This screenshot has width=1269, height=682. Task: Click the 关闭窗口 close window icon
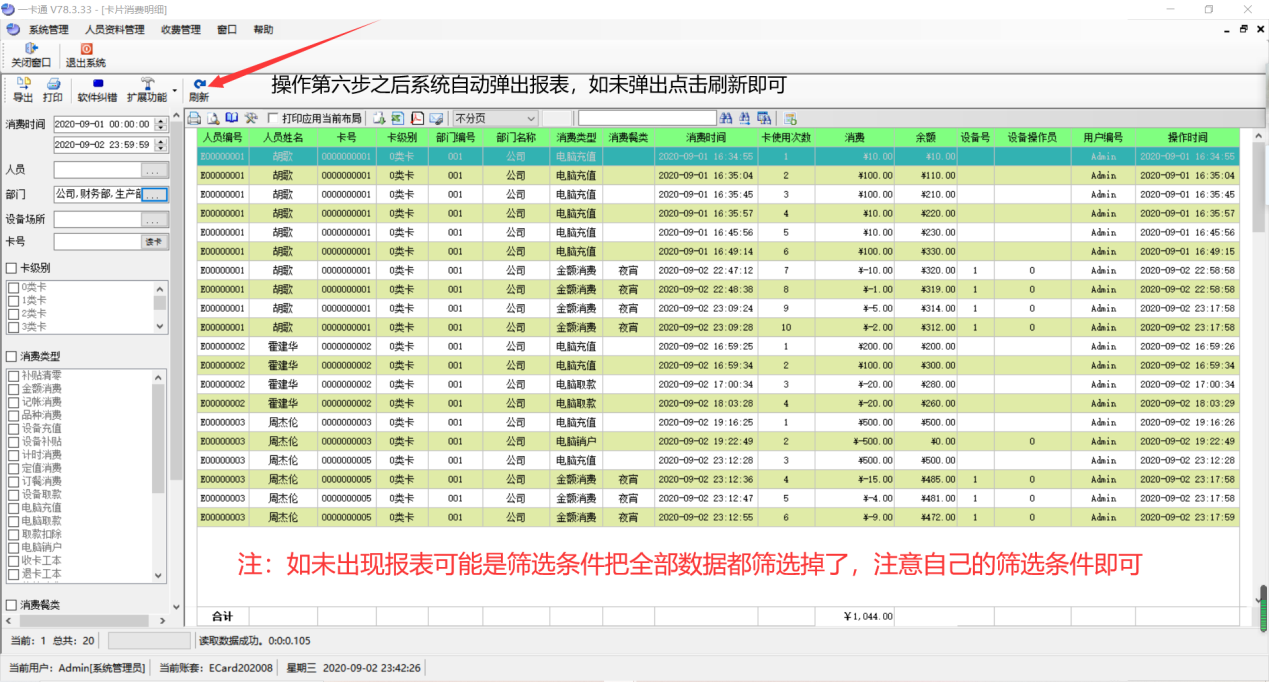(x=31, y=48)
